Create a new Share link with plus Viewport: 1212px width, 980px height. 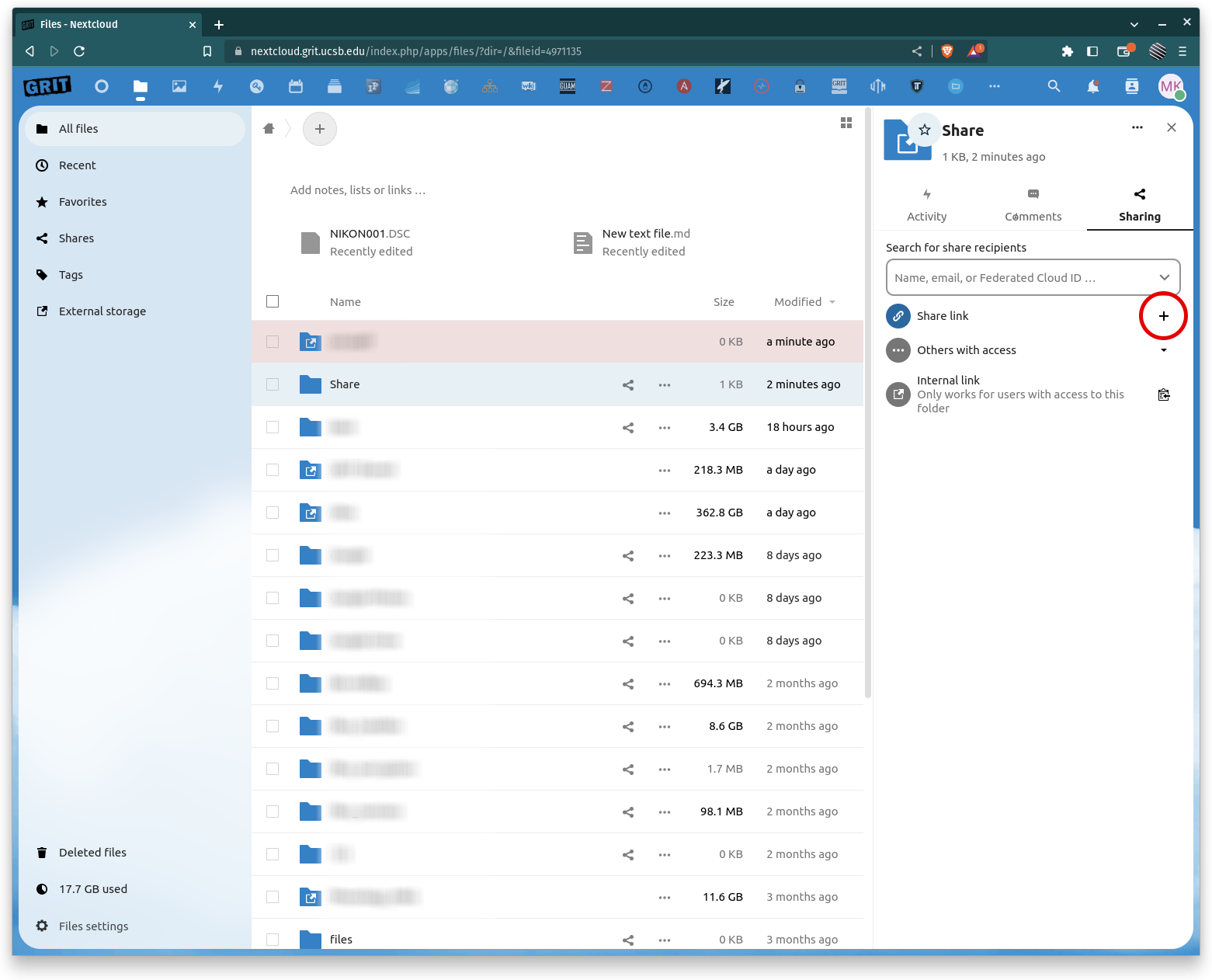(x=1164, y=316)
